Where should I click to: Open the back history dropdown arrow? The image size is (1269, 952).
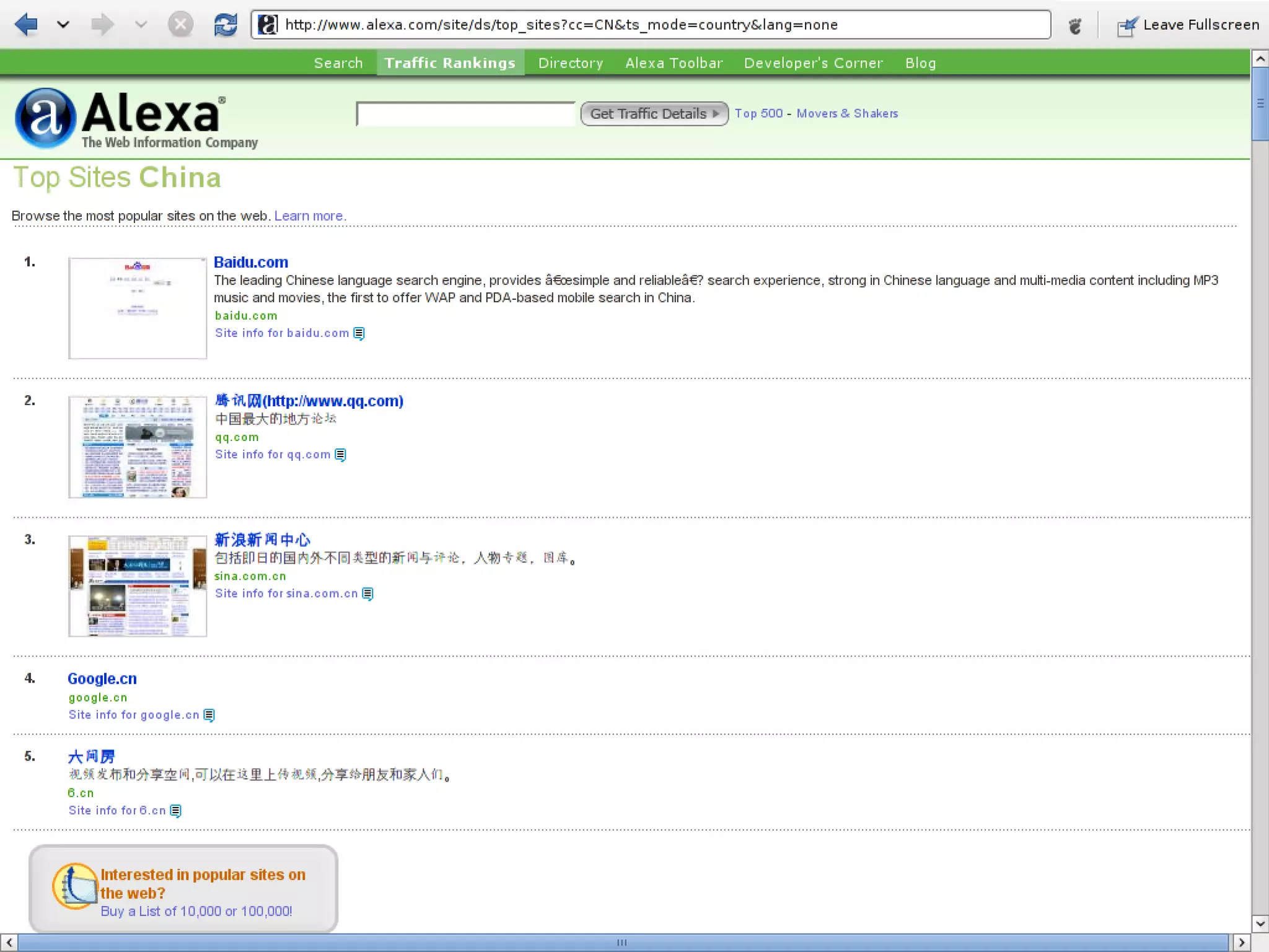[x=63, y=25]
